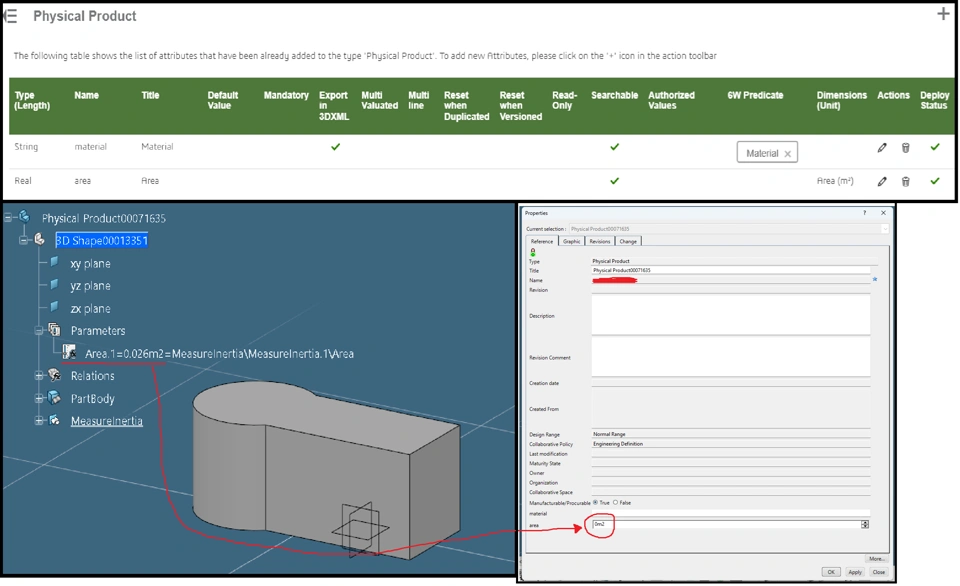The height and width of the screenshot is (586, 960).
Task: Open the hamburger menu beside Physical Product
Action: point(12,16)
